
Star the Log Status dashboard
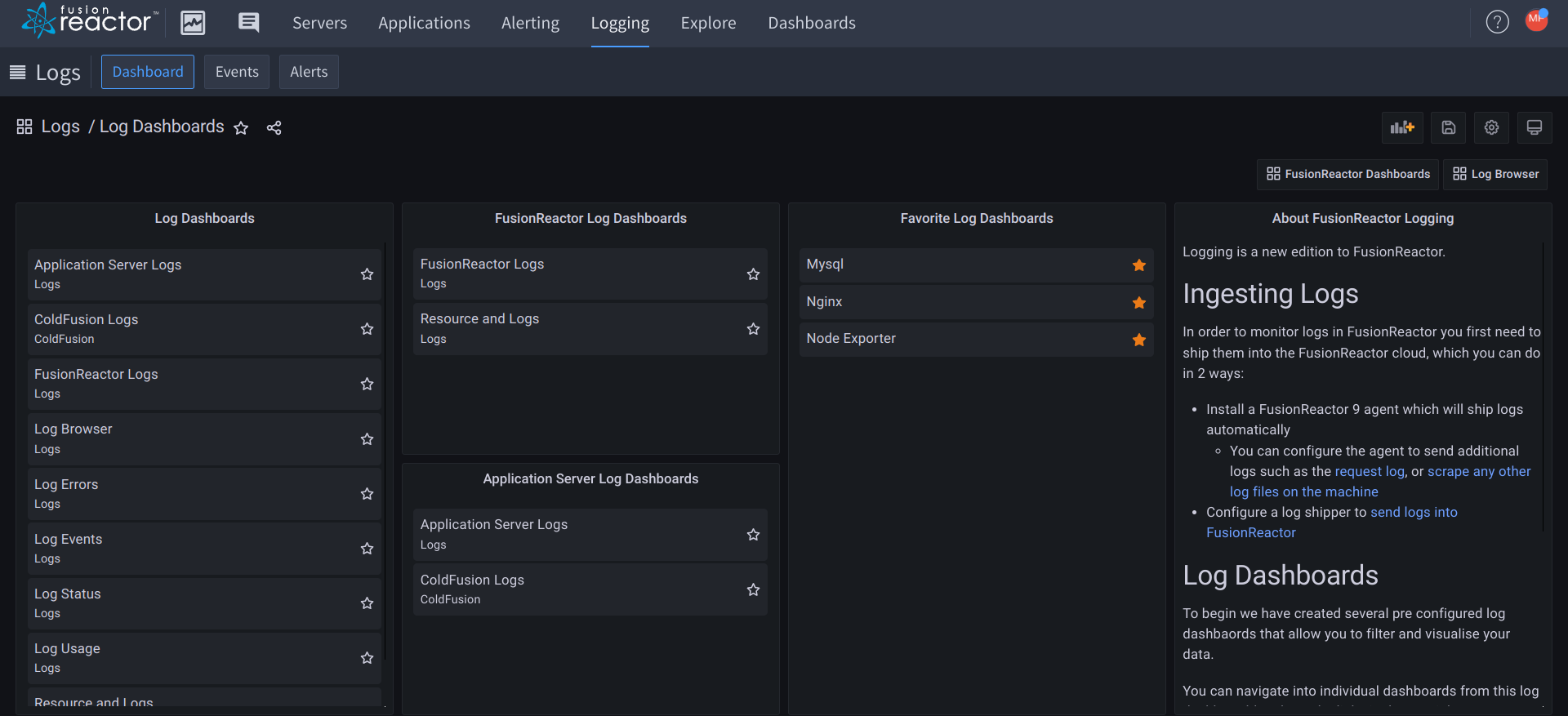coord(367,603)
